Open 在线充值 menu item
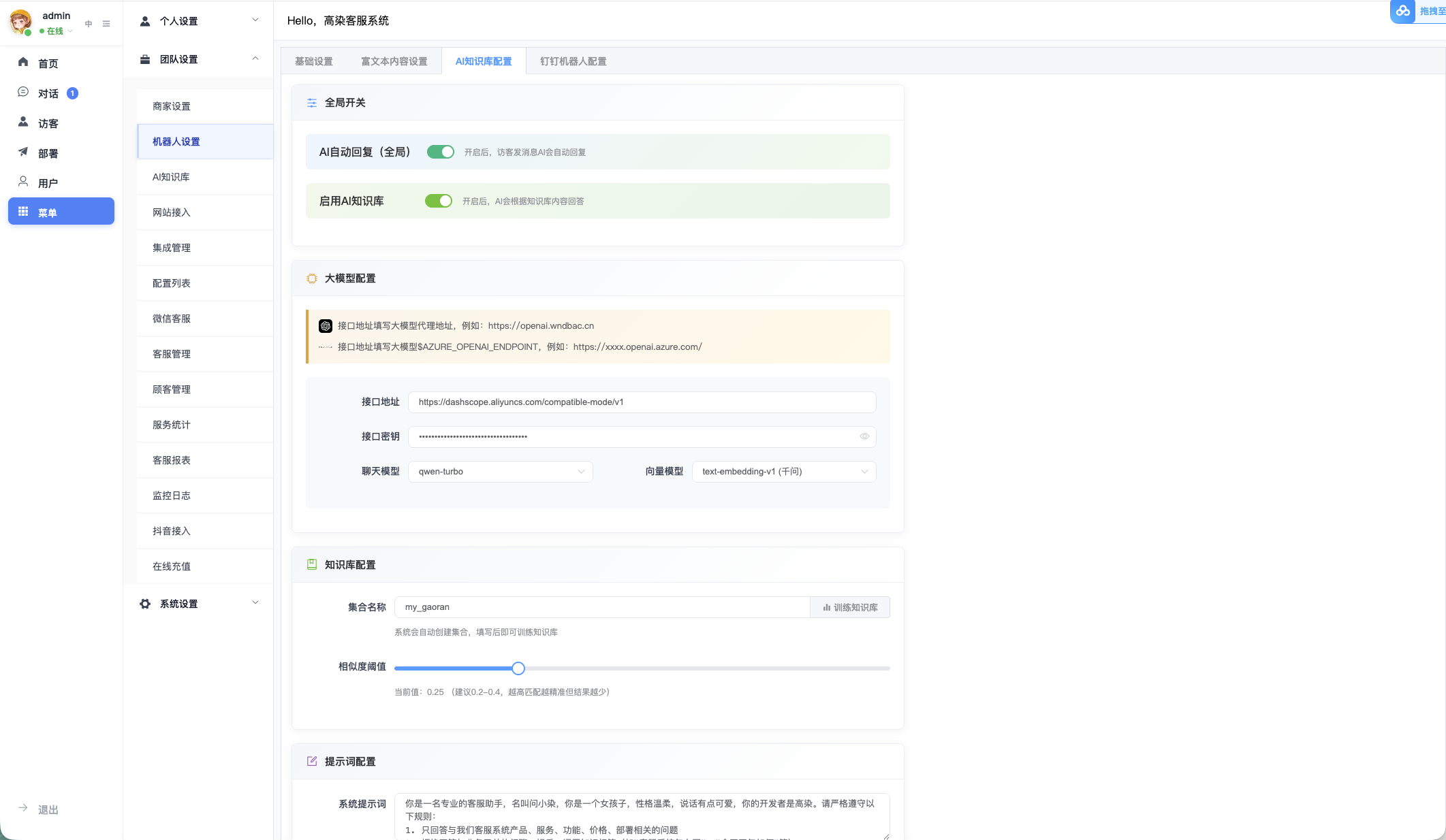Viewport: 1446px width, 840px height. [x=205, y=566]
